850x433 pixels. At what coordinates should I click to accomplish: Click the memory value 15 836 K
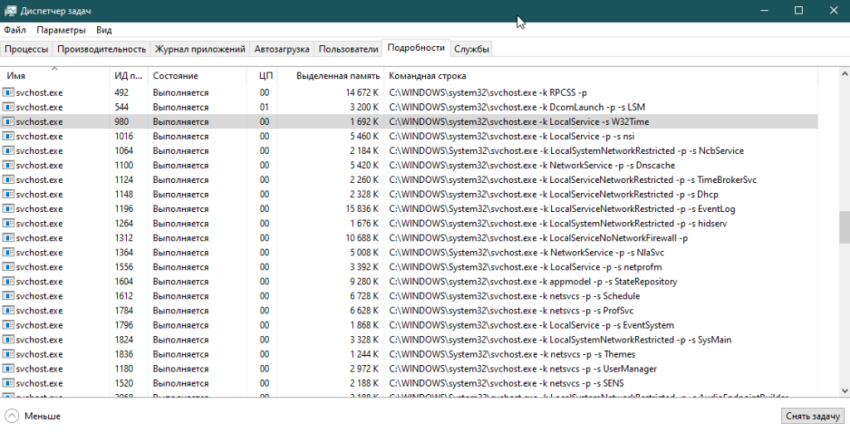363,209
